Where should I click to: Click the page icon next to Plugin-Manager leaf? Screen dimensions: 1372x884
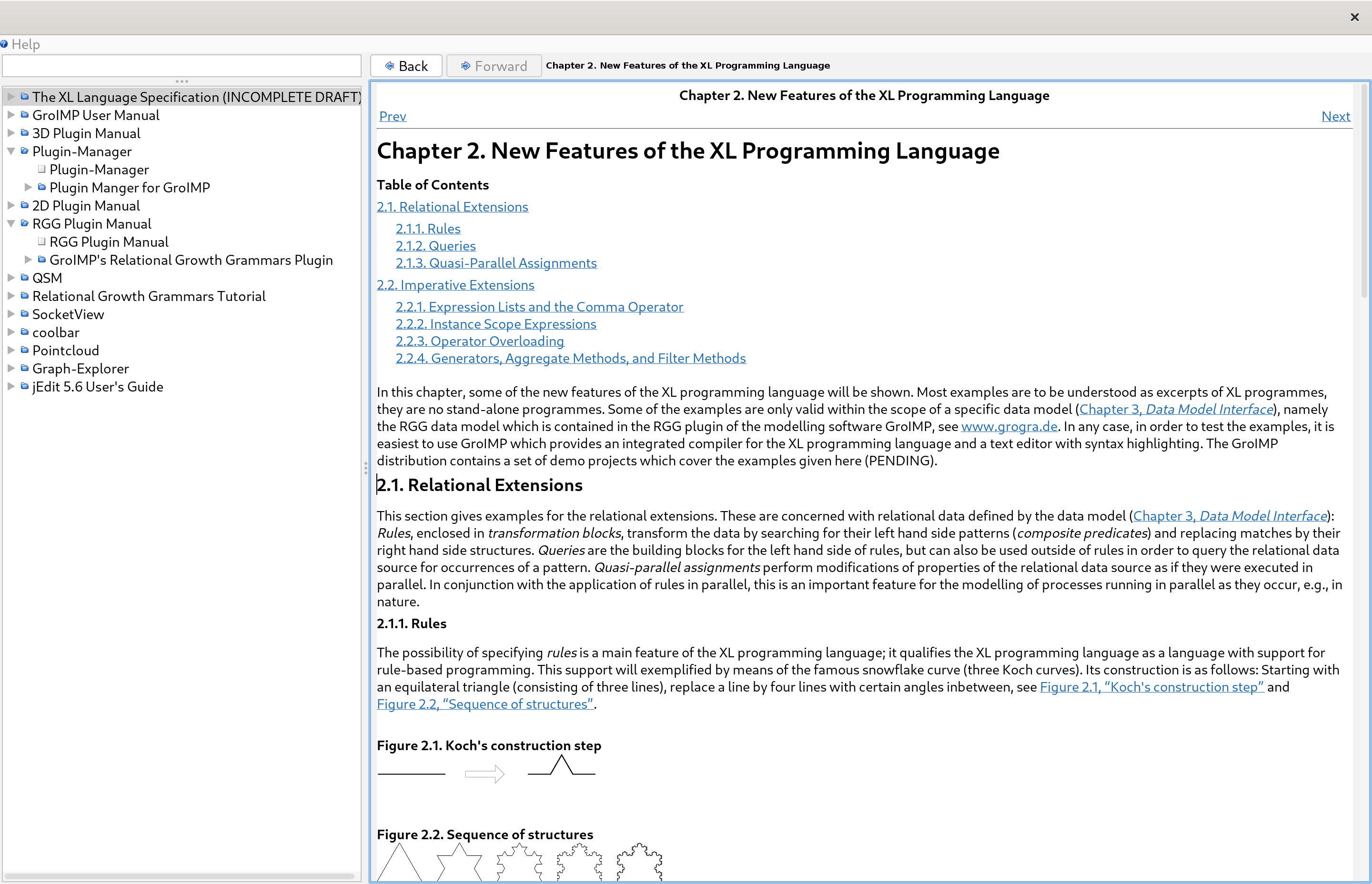41,170
